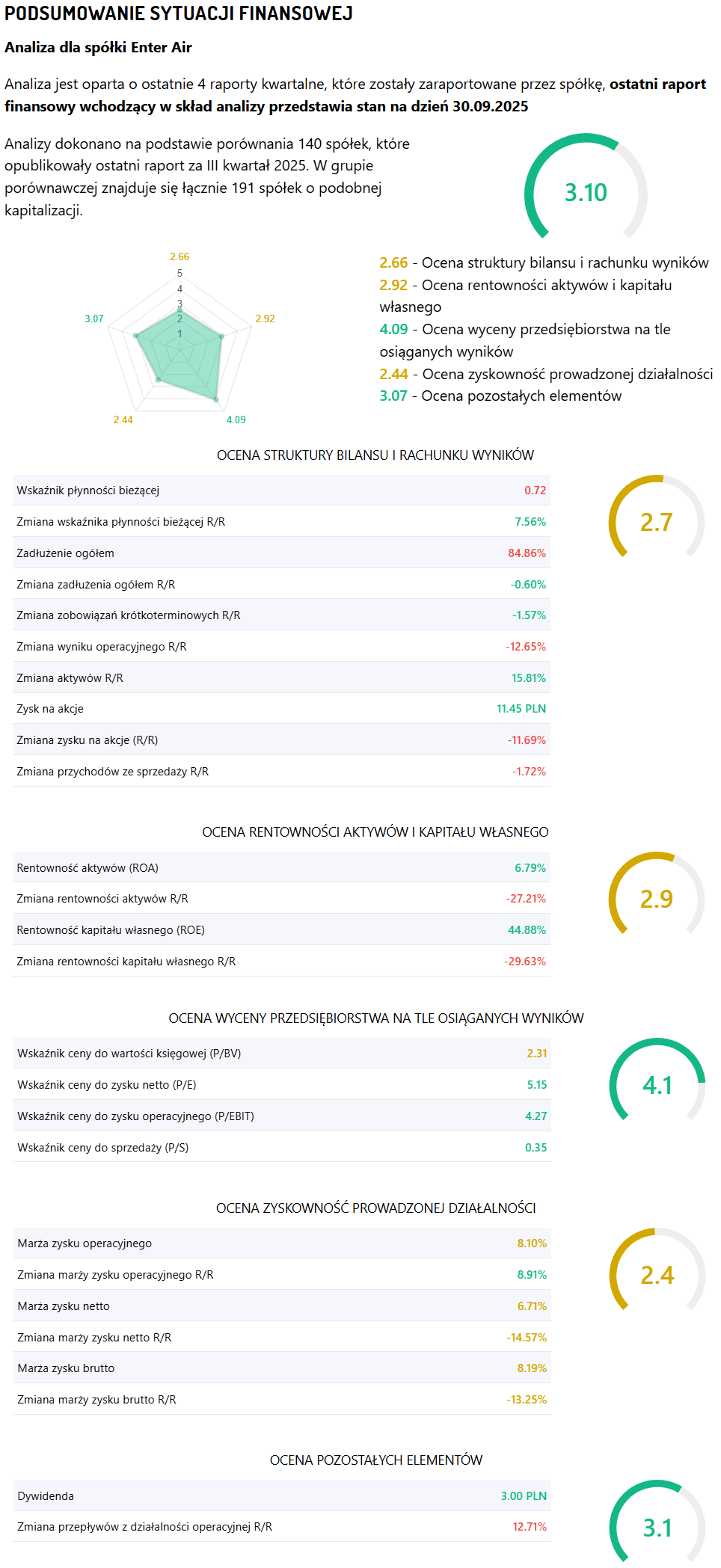Image resolution: width=721 pixels, height=1568 pixels.
Task: Click the overall 3.10 score gauge
Action: tap(586, 192)
